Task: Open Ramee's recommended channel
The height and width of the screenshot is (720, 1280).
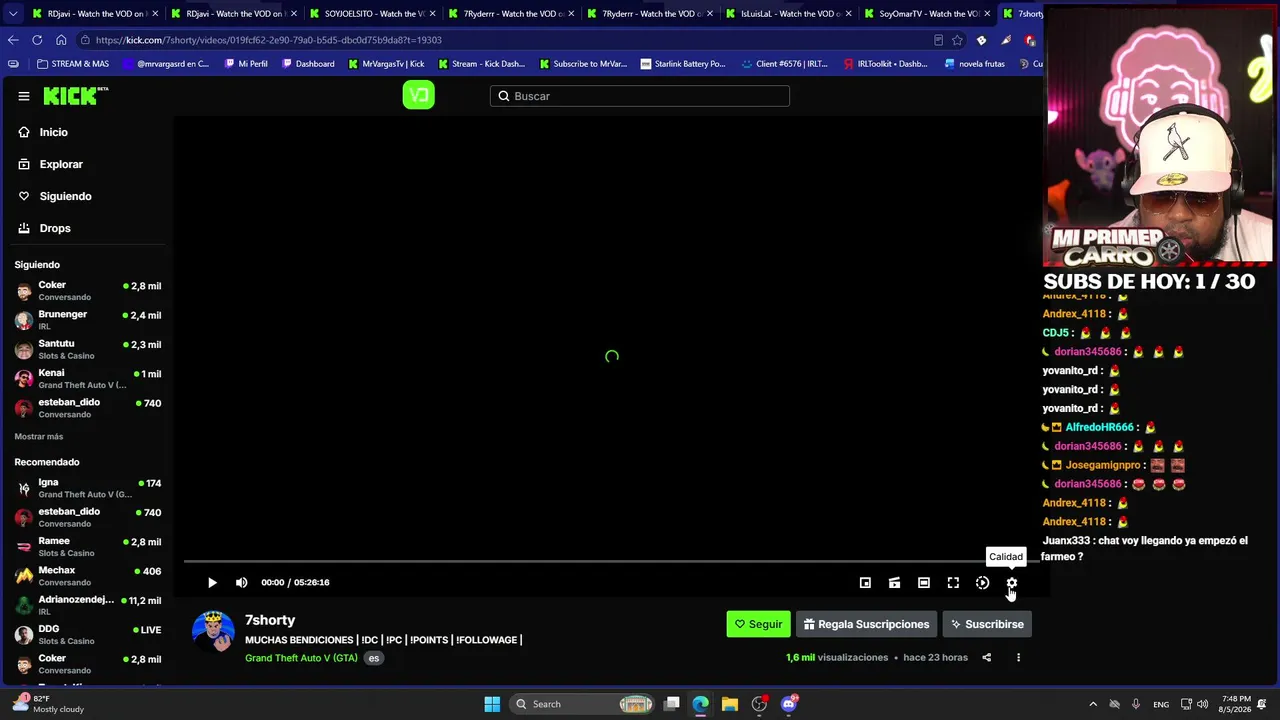Action: (88, 547)
